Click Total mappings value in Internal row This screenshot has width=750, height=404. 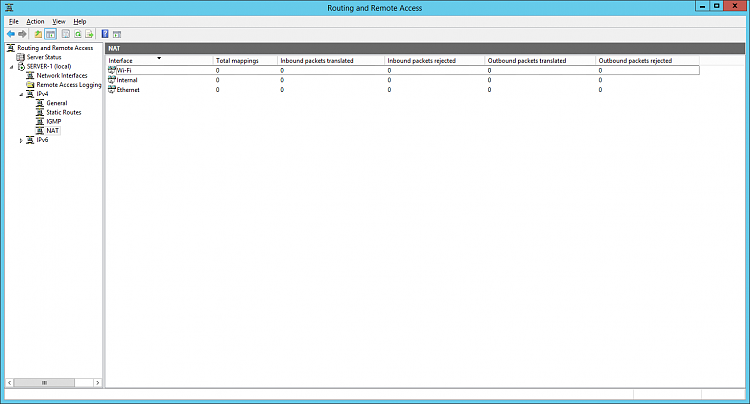(x=218, y=80)
